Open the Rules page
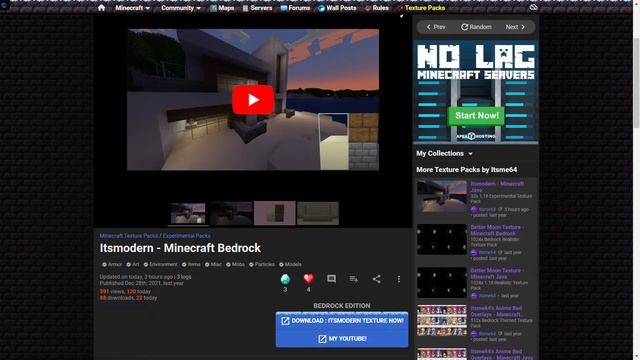 (x=376, y=8)
